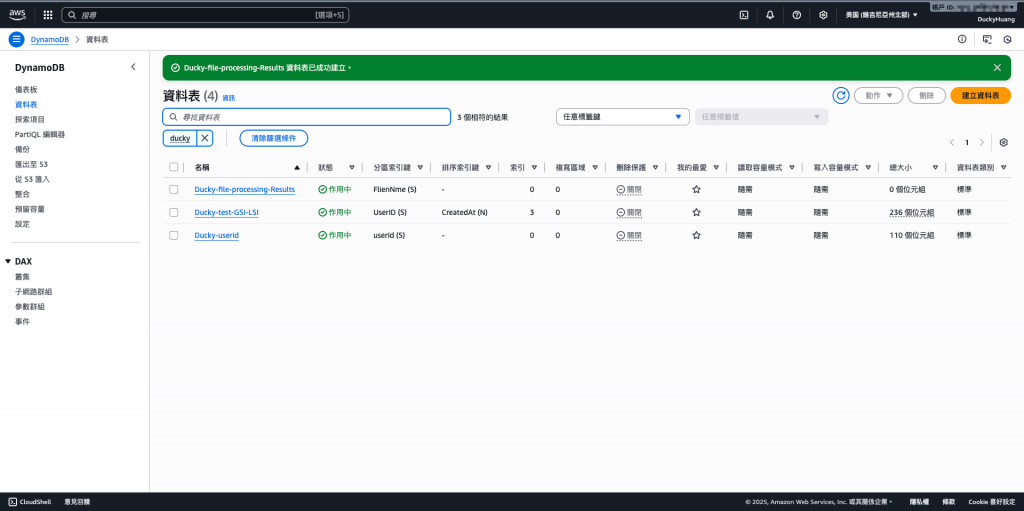
Task: Check the Ducky-file-processing-Results row checkbox
Action: [x=174, y=190]
